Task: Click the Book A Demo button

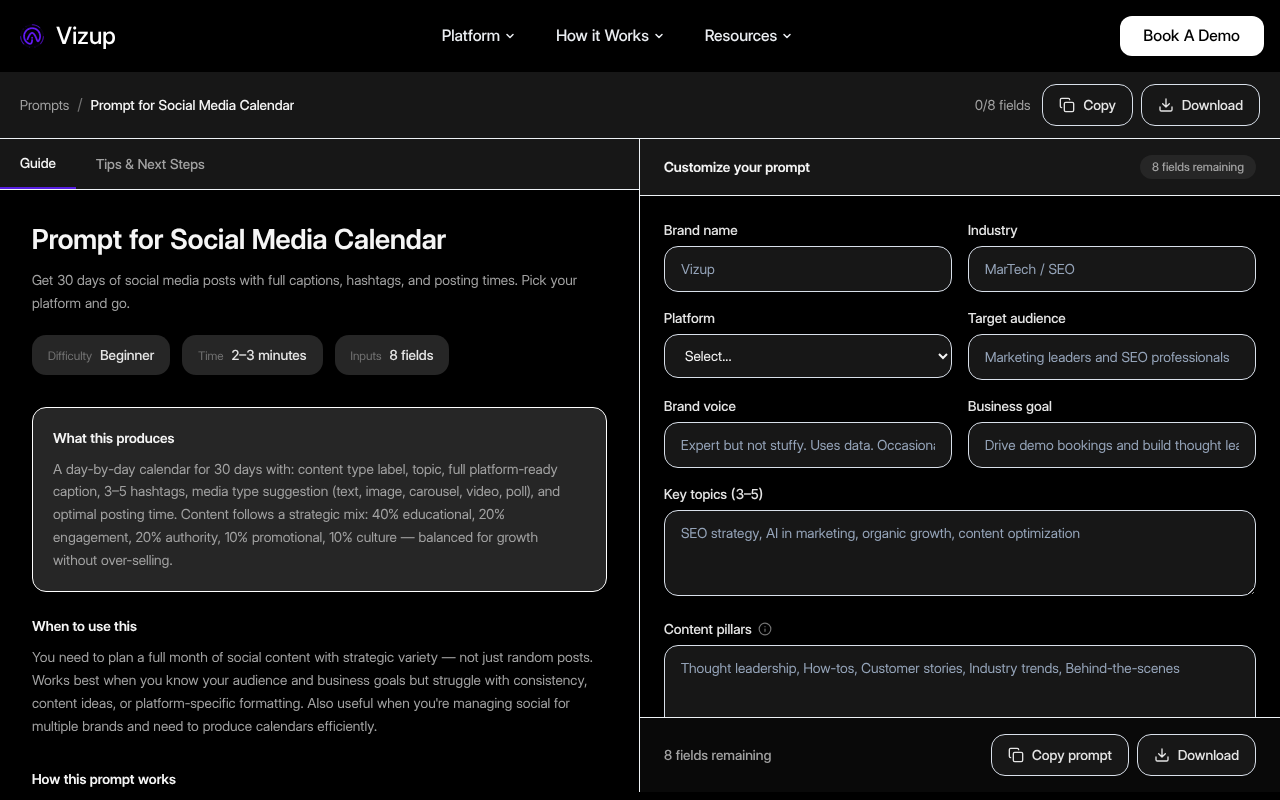Action: [x=1191, y=35]
